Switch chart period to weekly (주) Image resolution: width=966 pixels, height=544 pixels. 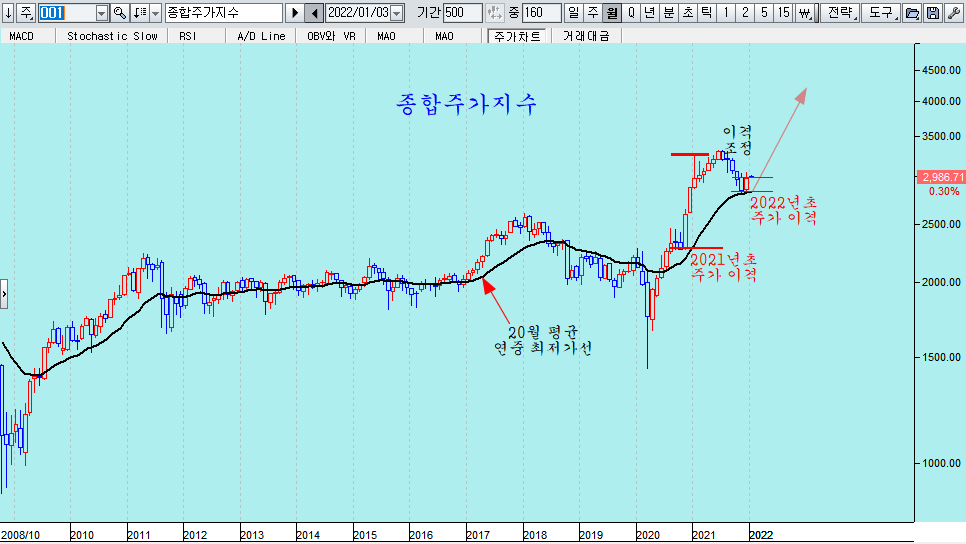coord(592,13)
